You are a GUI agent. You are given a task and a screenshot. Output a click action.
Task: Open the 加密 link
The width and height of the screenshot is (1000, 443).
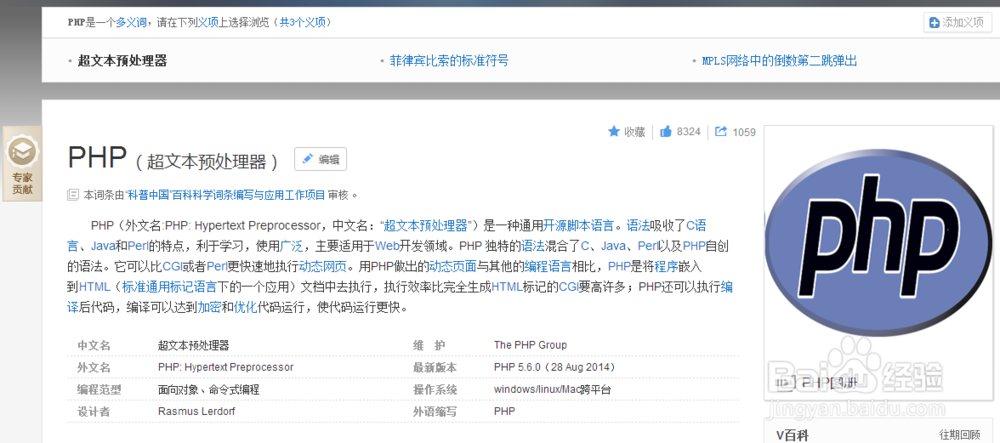click(209, 308)
